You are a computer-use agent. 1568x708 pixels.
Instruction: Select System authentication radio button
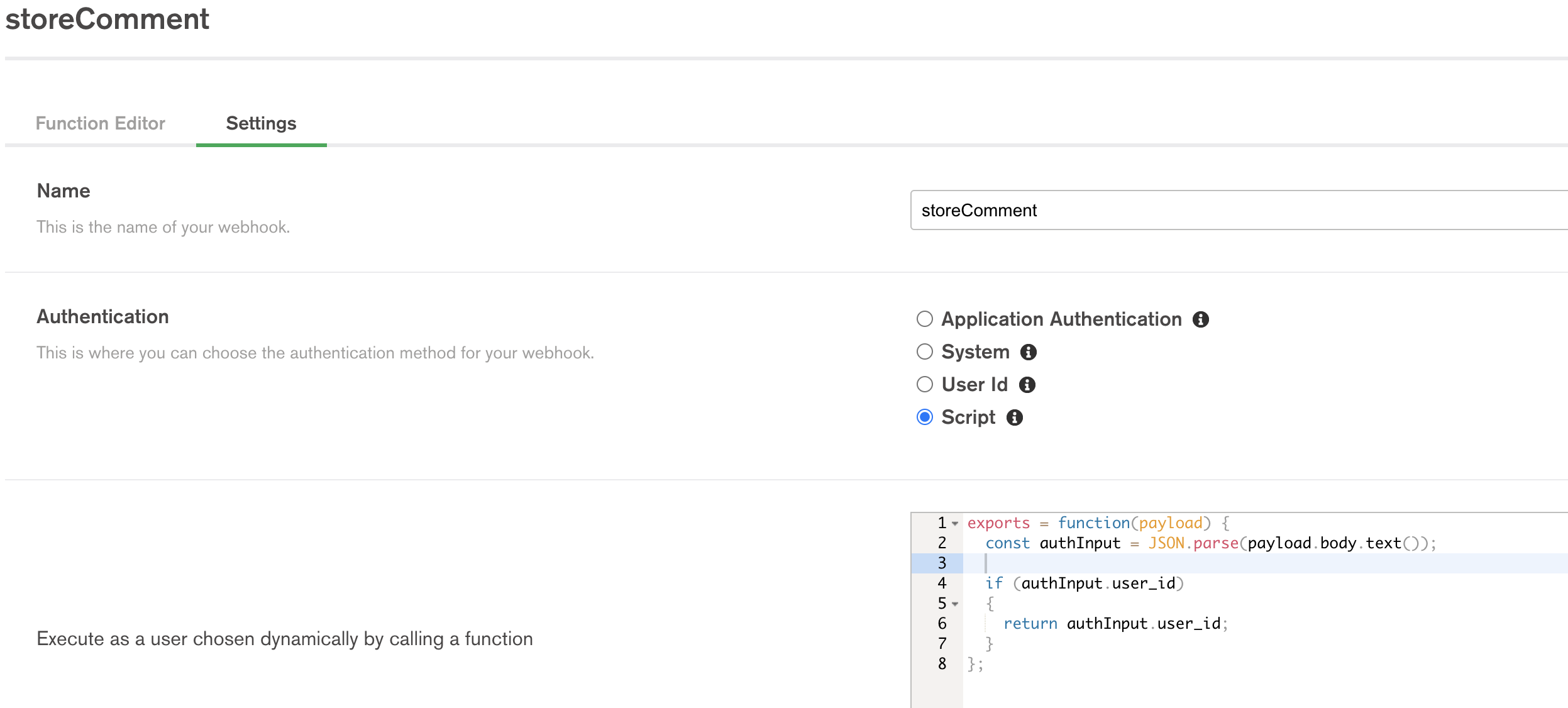[x=924, y=352]
